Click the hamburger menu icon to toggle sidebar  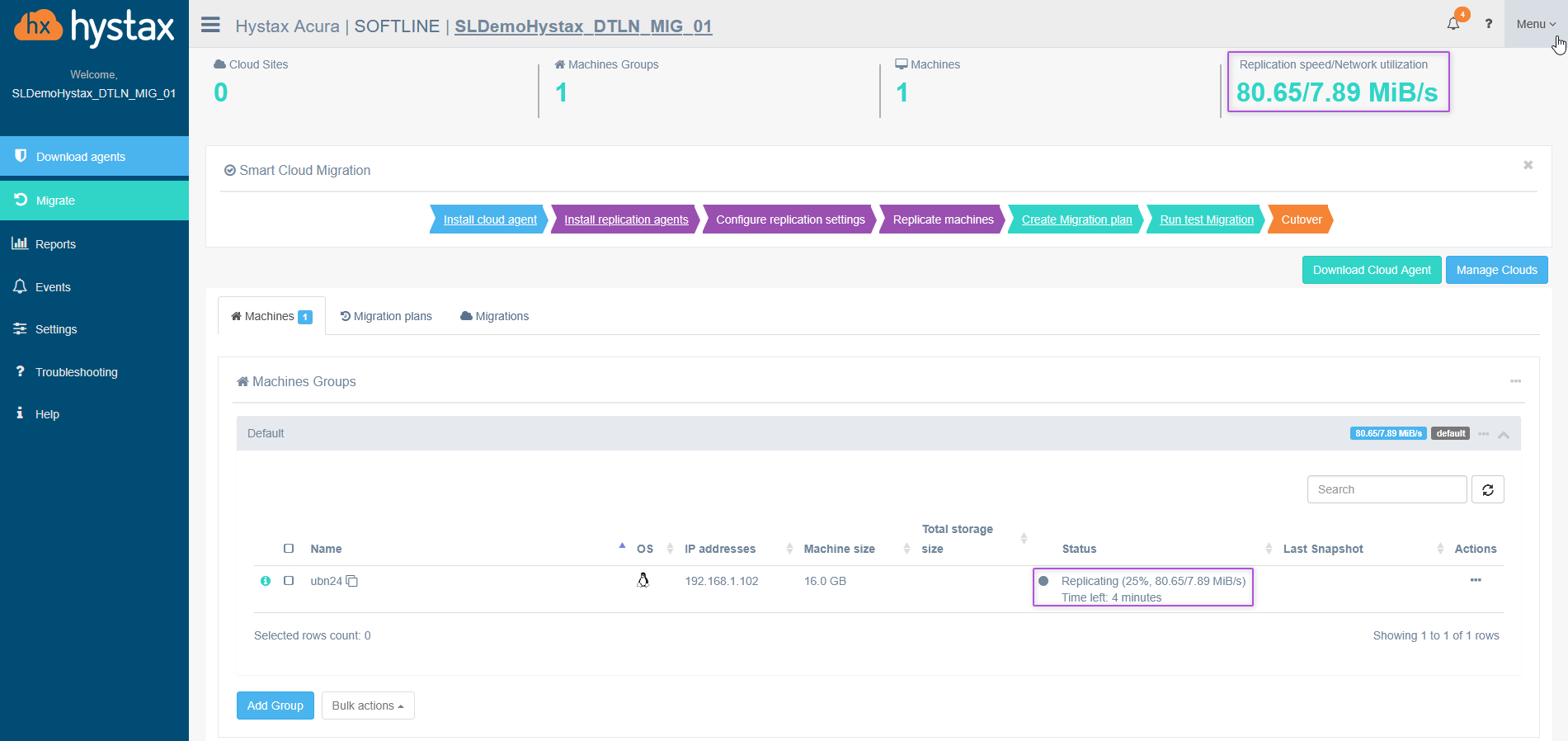click(210, 25)
